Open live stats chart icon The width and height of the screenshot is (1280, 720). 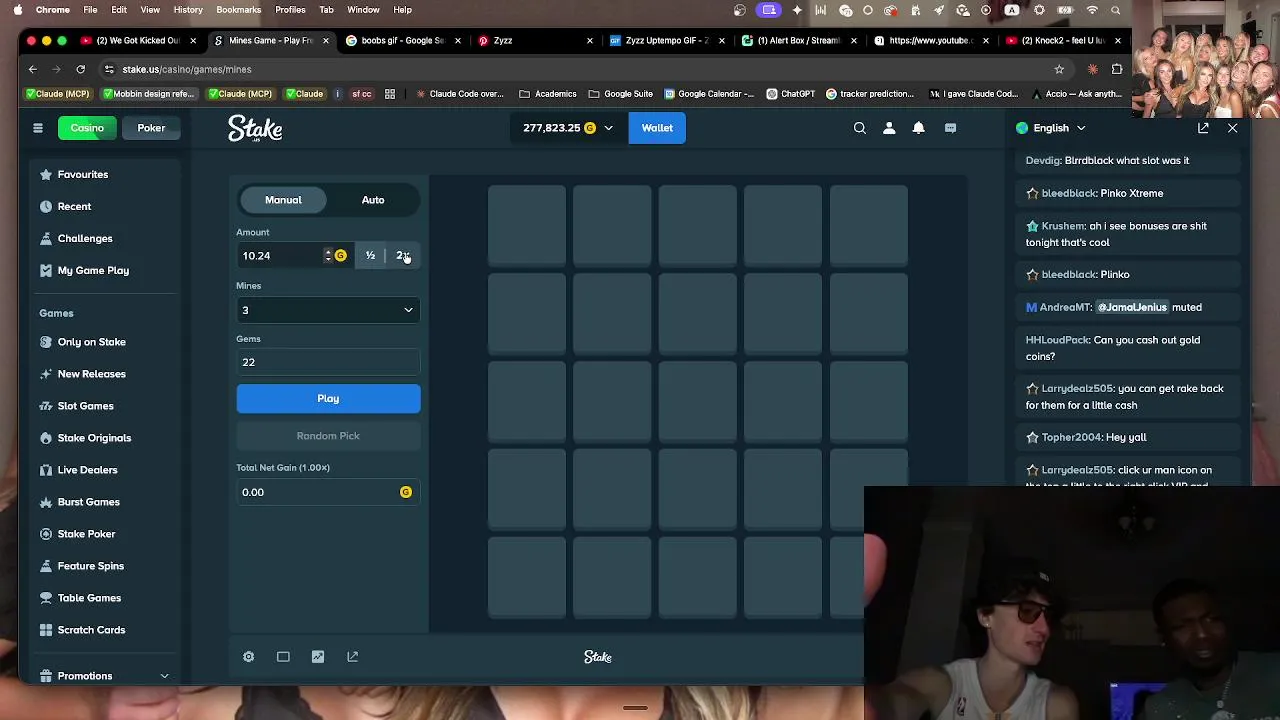318,657
